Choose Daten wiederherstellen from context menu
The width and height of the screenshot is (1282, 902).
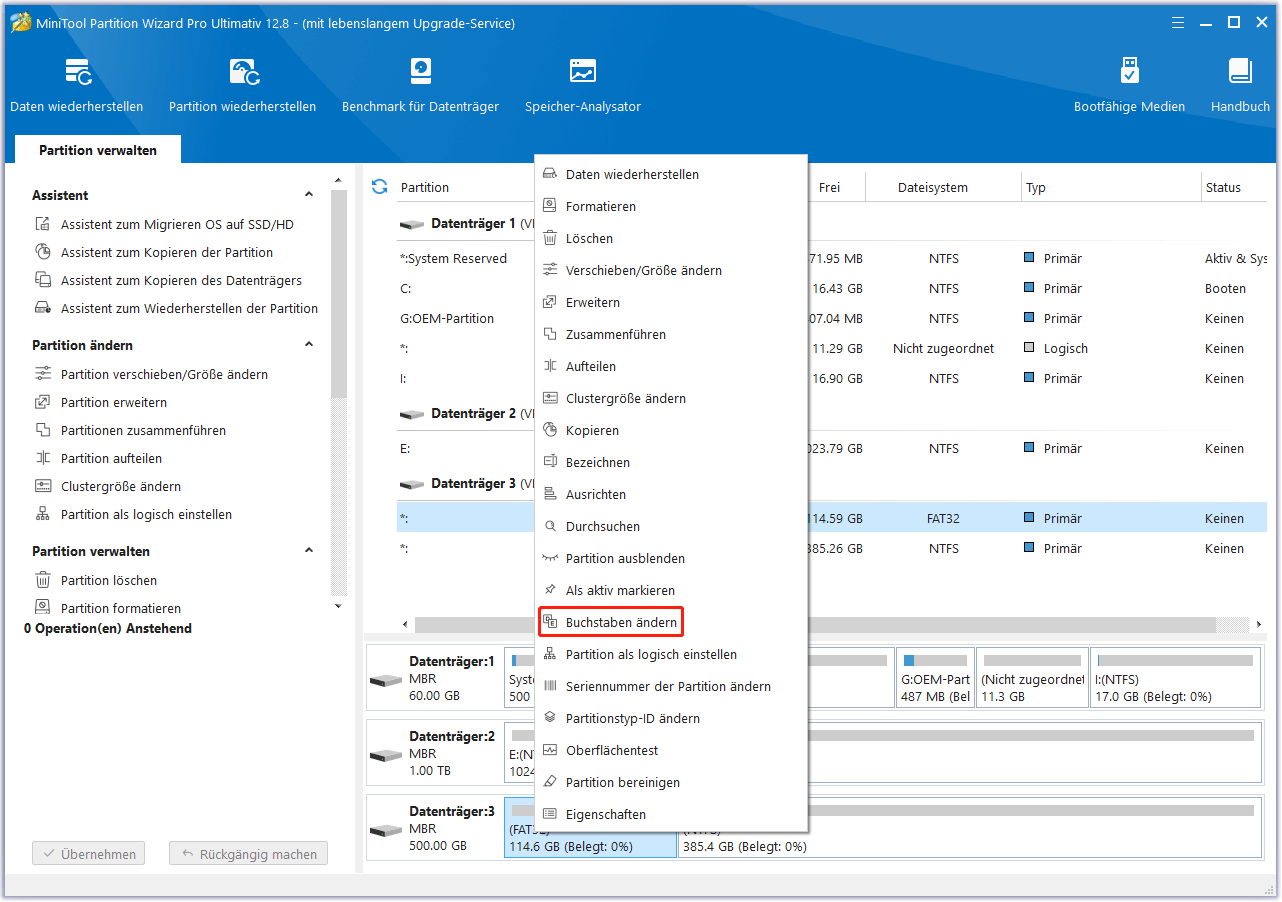pos(671,175)
